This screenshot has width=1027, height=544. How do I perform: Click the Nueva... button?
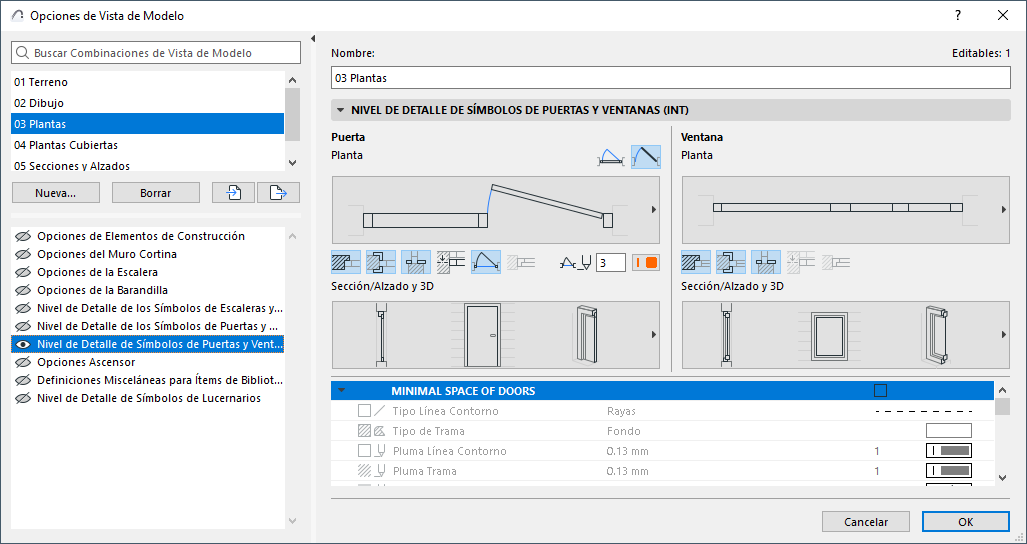[x=56, y=192]
